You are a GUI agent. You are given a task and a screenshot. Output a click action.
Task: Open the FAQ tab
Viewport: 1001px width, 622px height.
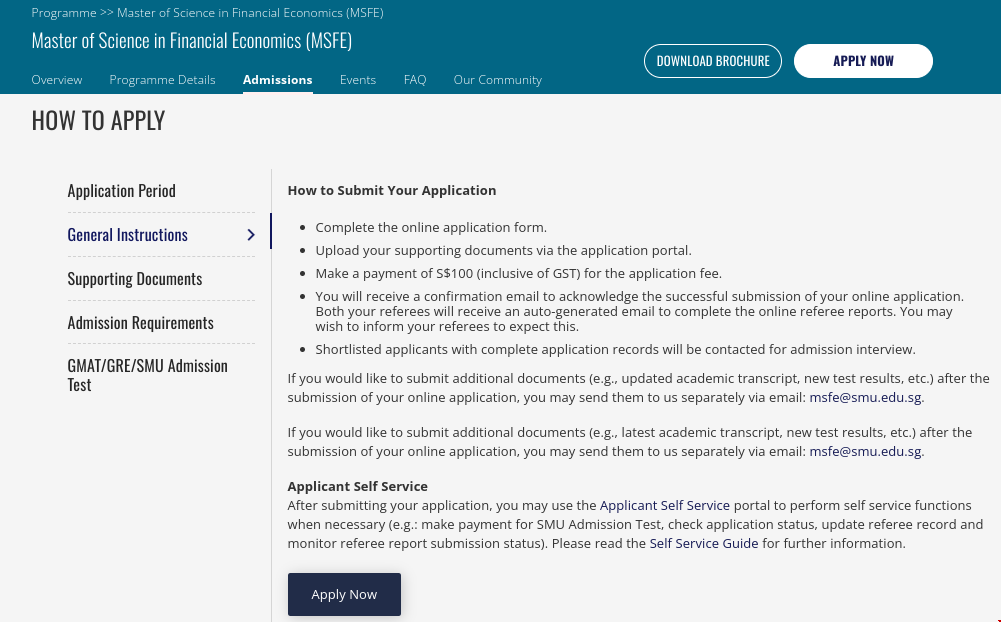415,80
